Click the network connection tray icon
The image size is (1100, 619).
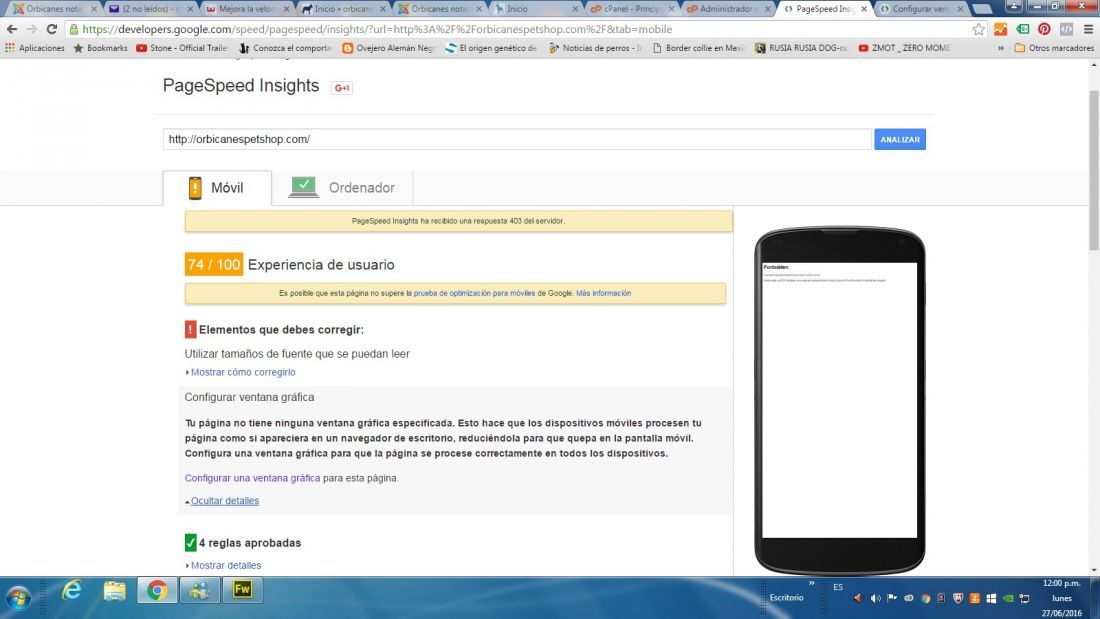(x=1024, y=599)
